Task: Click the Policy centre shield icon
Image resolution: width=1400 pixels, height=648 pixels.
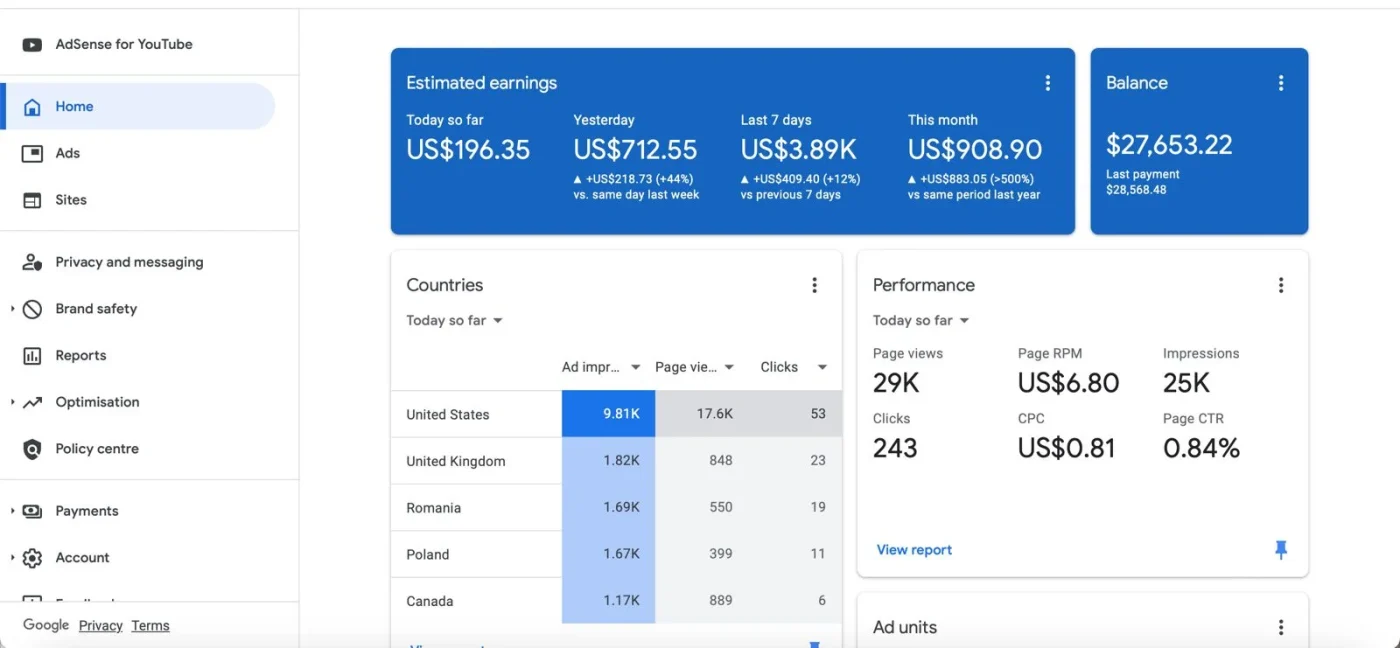Action: tap(32, 449)
